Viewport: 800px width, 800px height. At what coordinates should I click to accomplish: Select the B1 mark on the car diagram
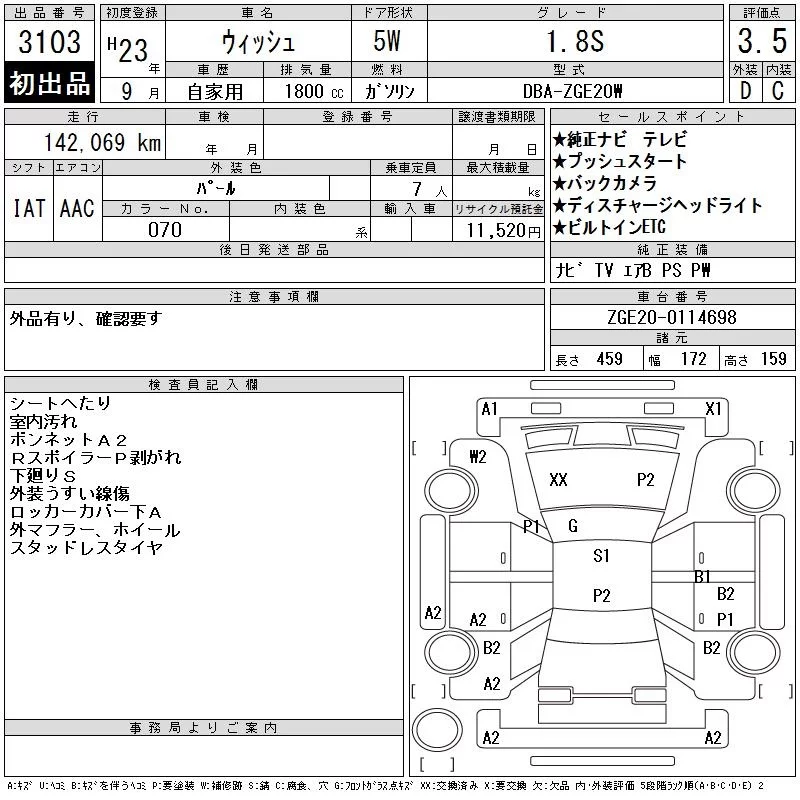(x=702, y=577)
